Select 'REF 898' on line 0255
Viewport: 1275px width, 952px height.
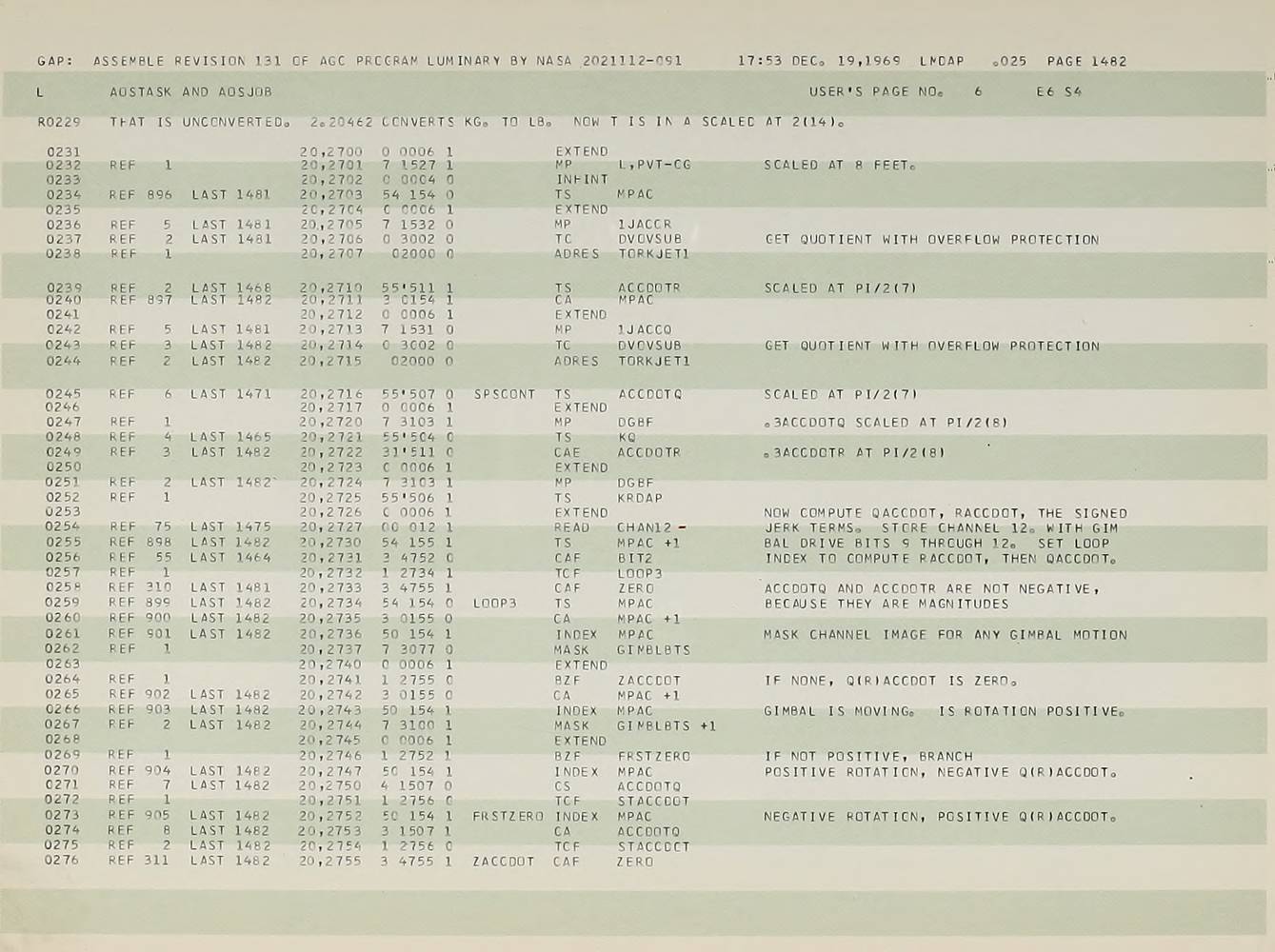(x=141, y=543)
